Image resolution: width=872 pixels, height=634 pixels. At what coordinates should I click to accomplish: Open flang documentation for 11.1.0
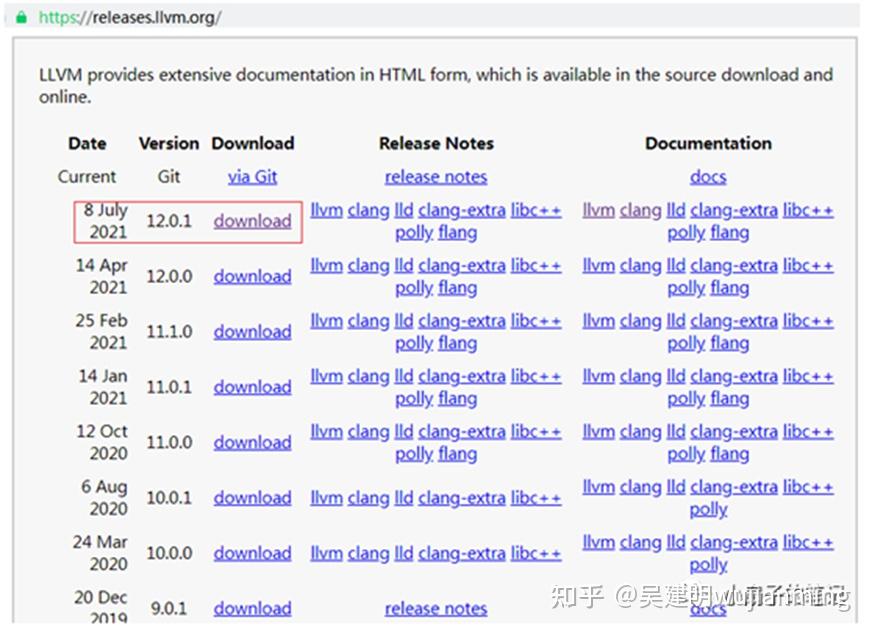point(730,343)
